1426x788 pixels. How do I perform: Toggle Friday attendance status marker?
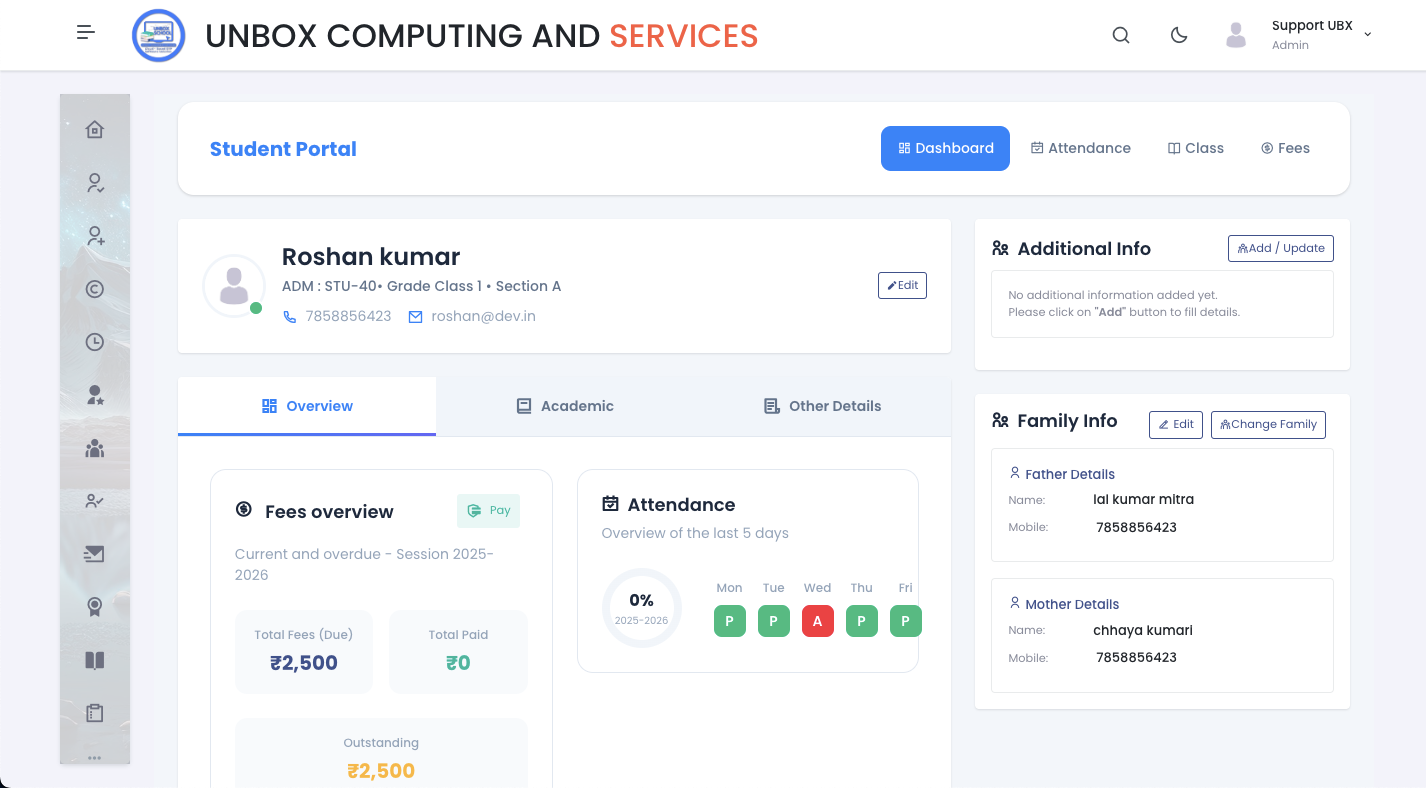pyautogui.click(x=905, y=621)
